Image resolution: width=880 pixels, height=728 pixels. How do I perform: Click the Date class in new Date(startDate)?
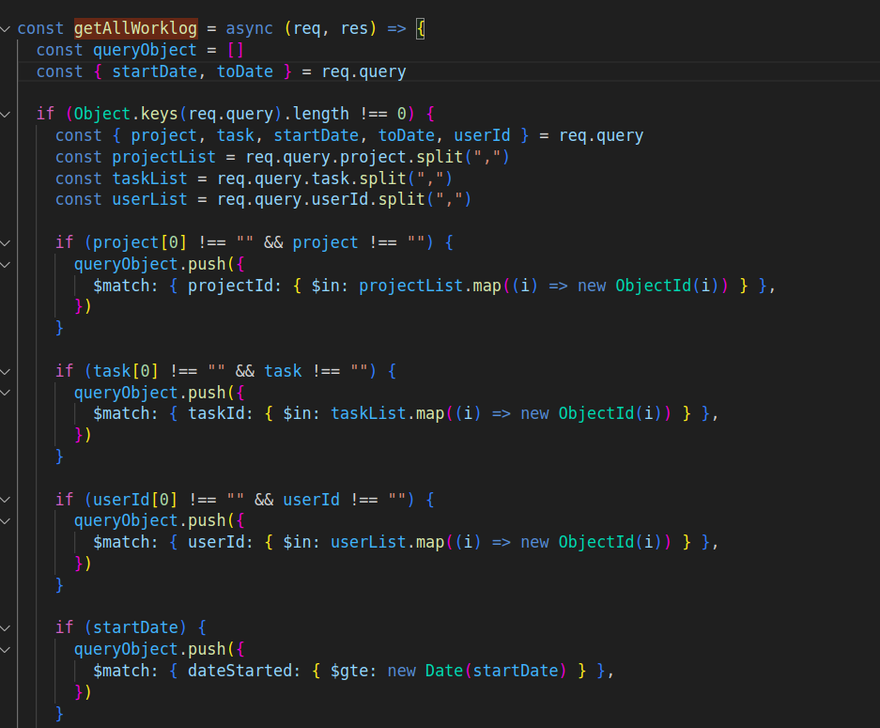[x=444, y=670]
